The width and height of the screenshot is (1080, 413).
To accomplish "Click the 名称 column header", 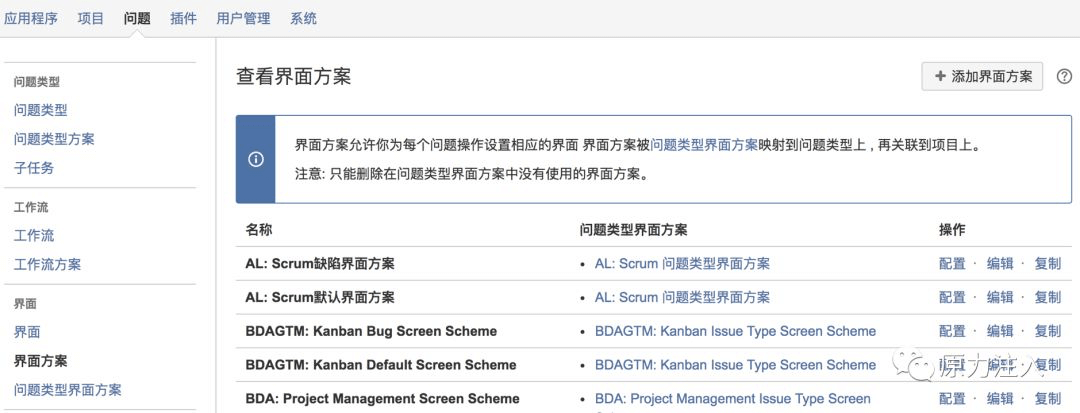I will point(259,230).
